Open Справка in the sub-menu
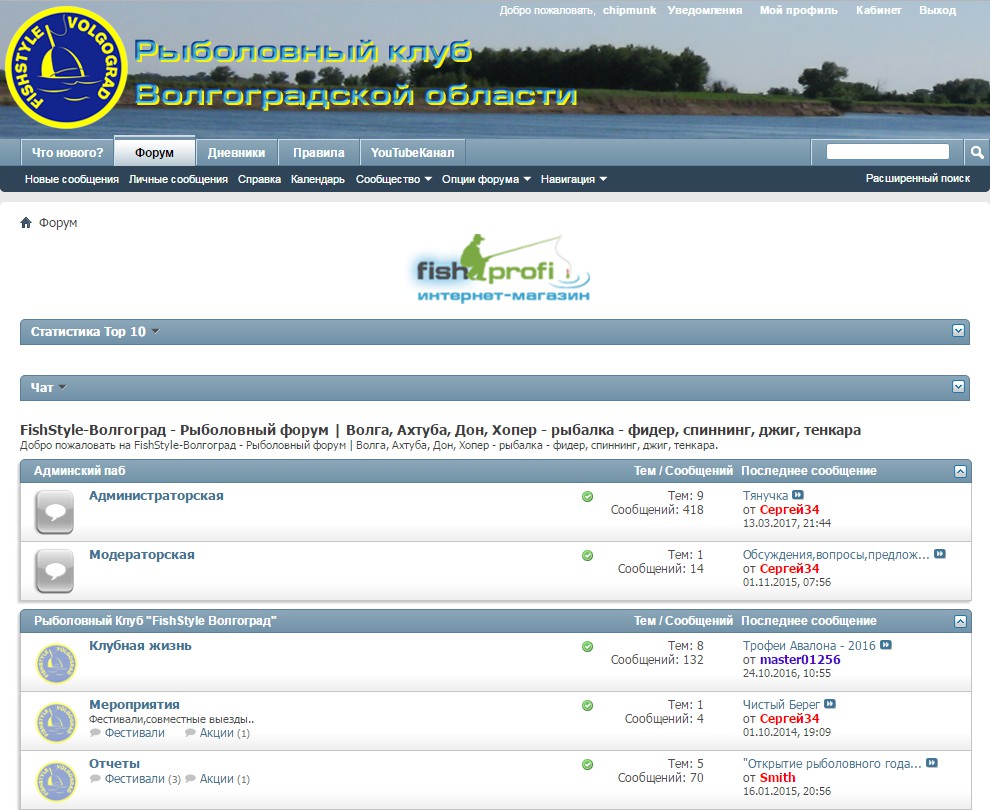This screenshot has height=810, width=990. tap(259, 179)
